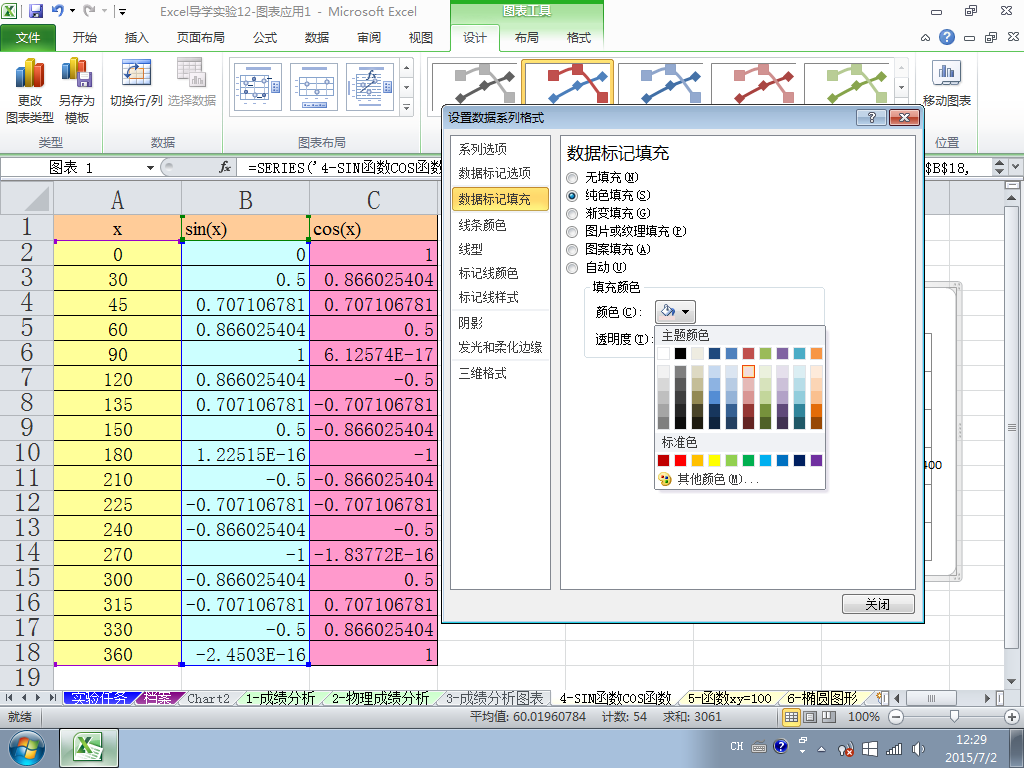Select the 渐变填充 gradient fill option

tap(573, 214)
